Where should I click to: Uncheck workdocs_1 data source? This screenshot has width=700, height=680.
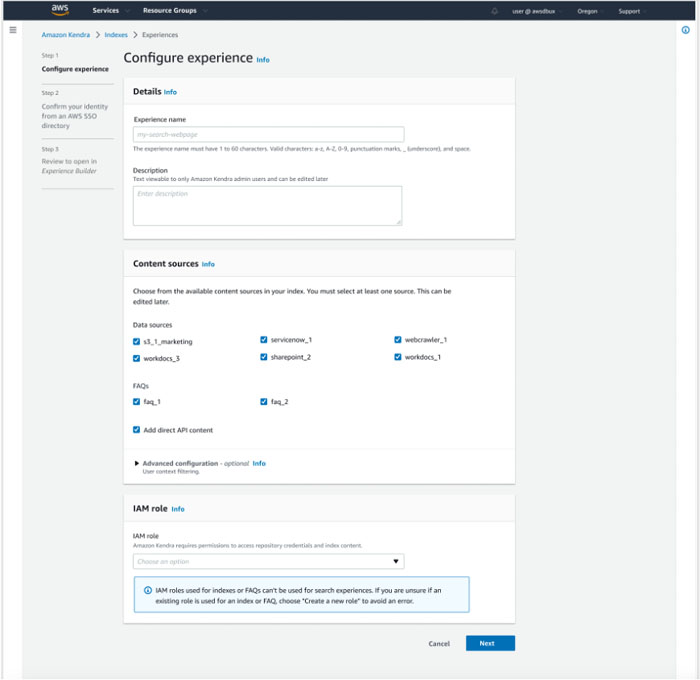(x=398, y=357)
